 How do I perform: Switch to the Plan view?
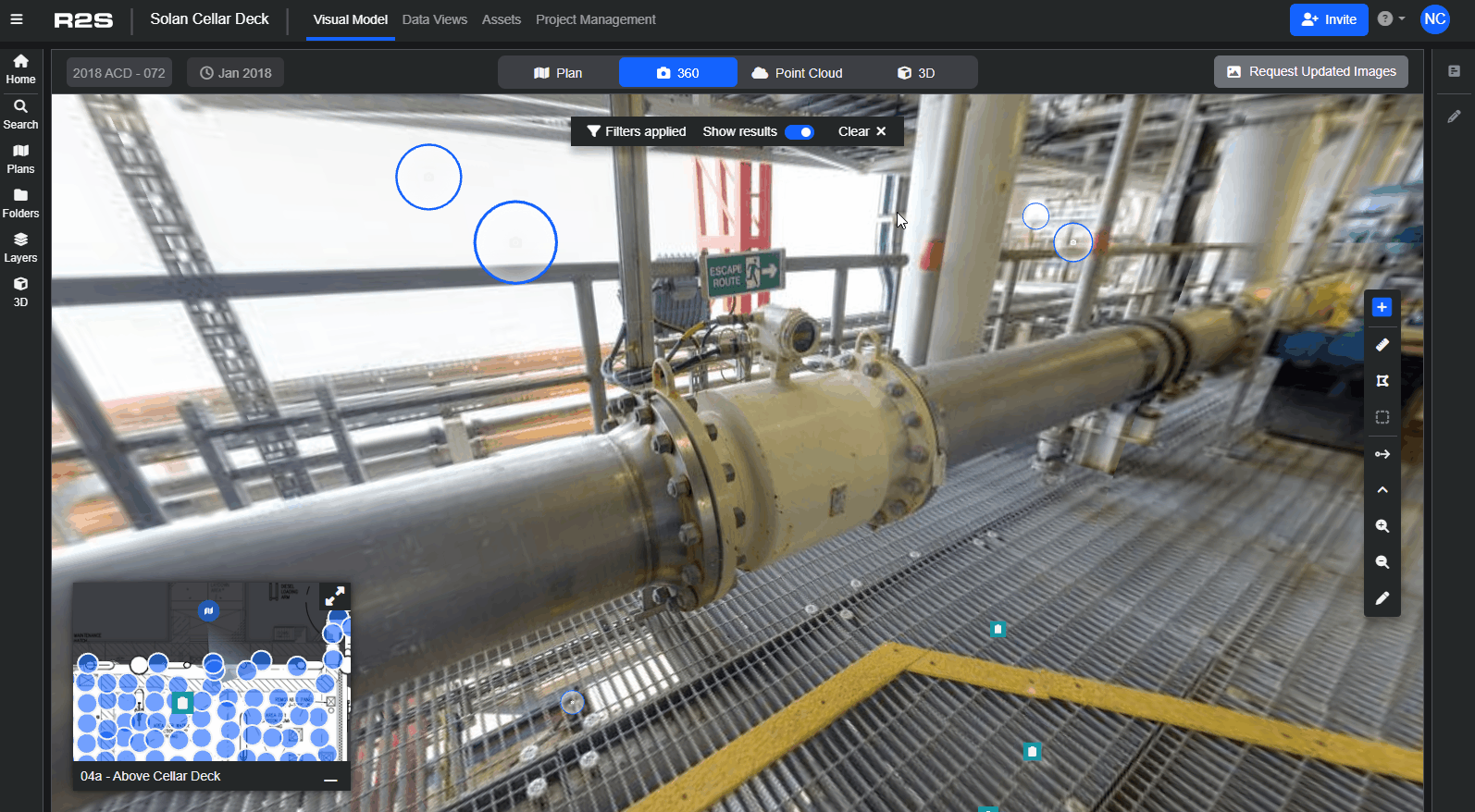coord(558,73)
